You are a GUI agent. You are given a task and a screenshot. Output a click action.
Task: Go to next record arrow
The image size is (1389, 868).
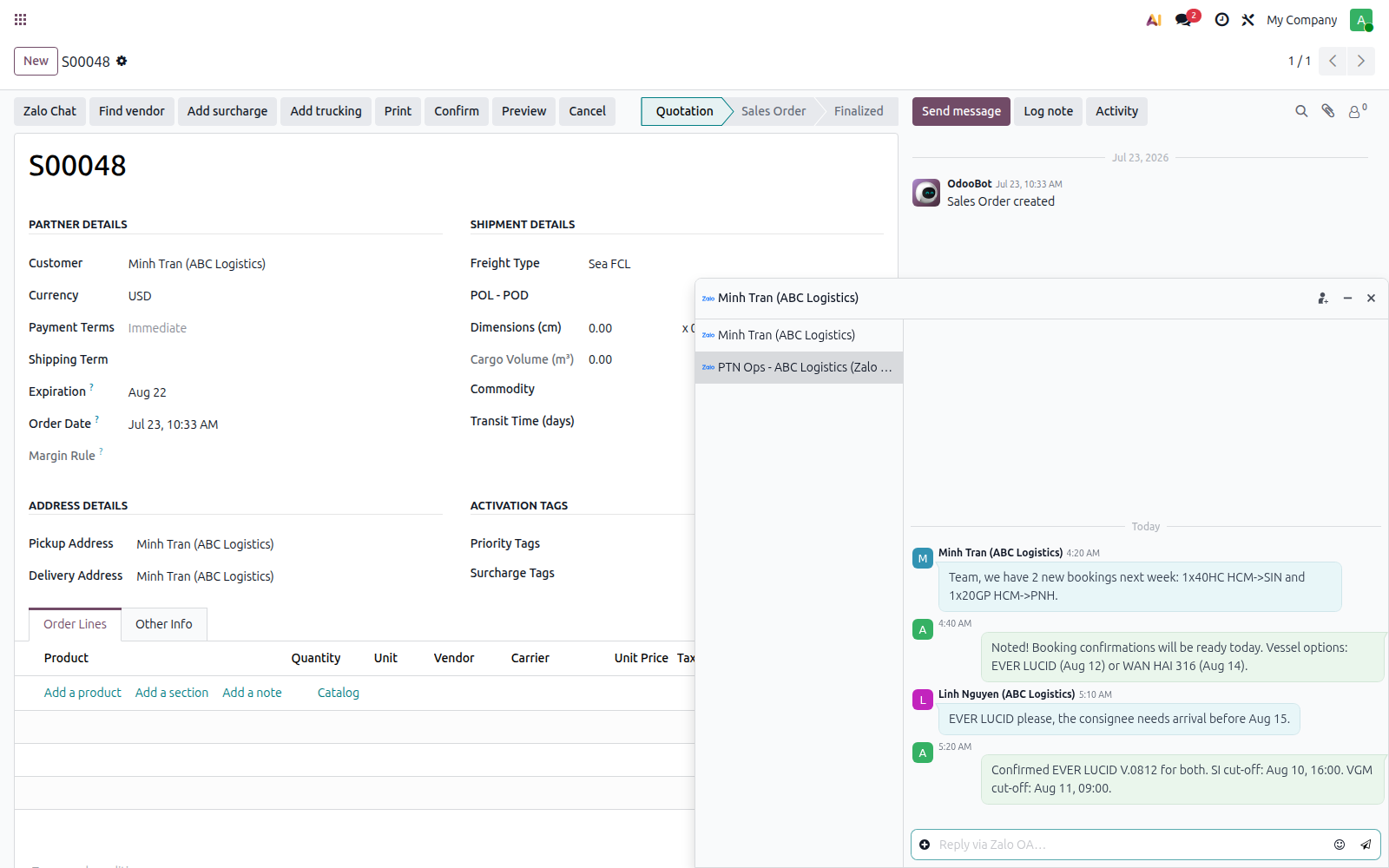1360,61
